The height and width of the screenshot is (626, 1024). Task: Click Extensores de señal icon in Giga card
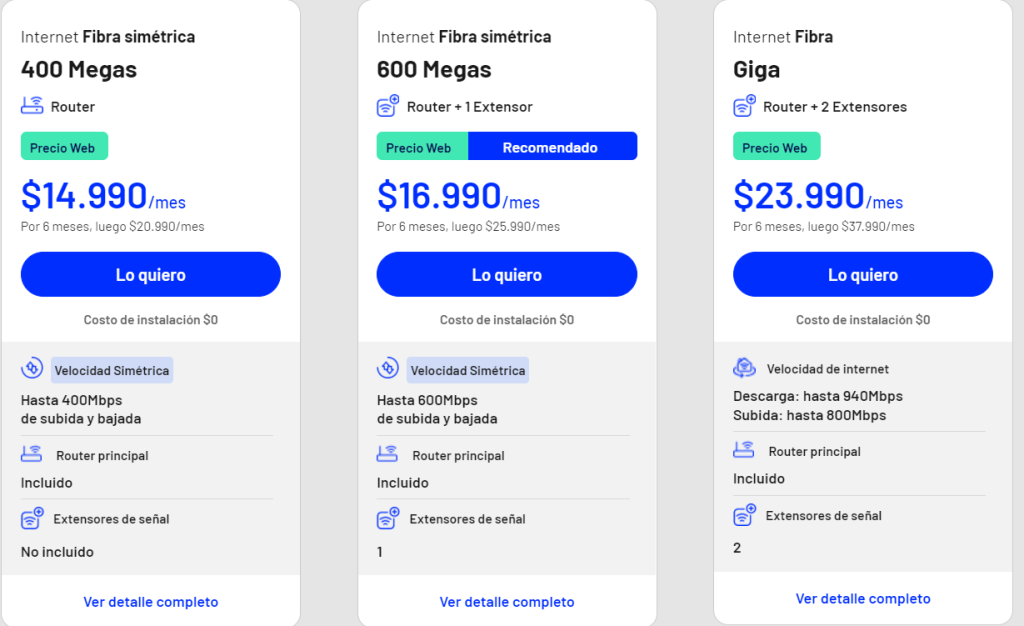point(744,515)
